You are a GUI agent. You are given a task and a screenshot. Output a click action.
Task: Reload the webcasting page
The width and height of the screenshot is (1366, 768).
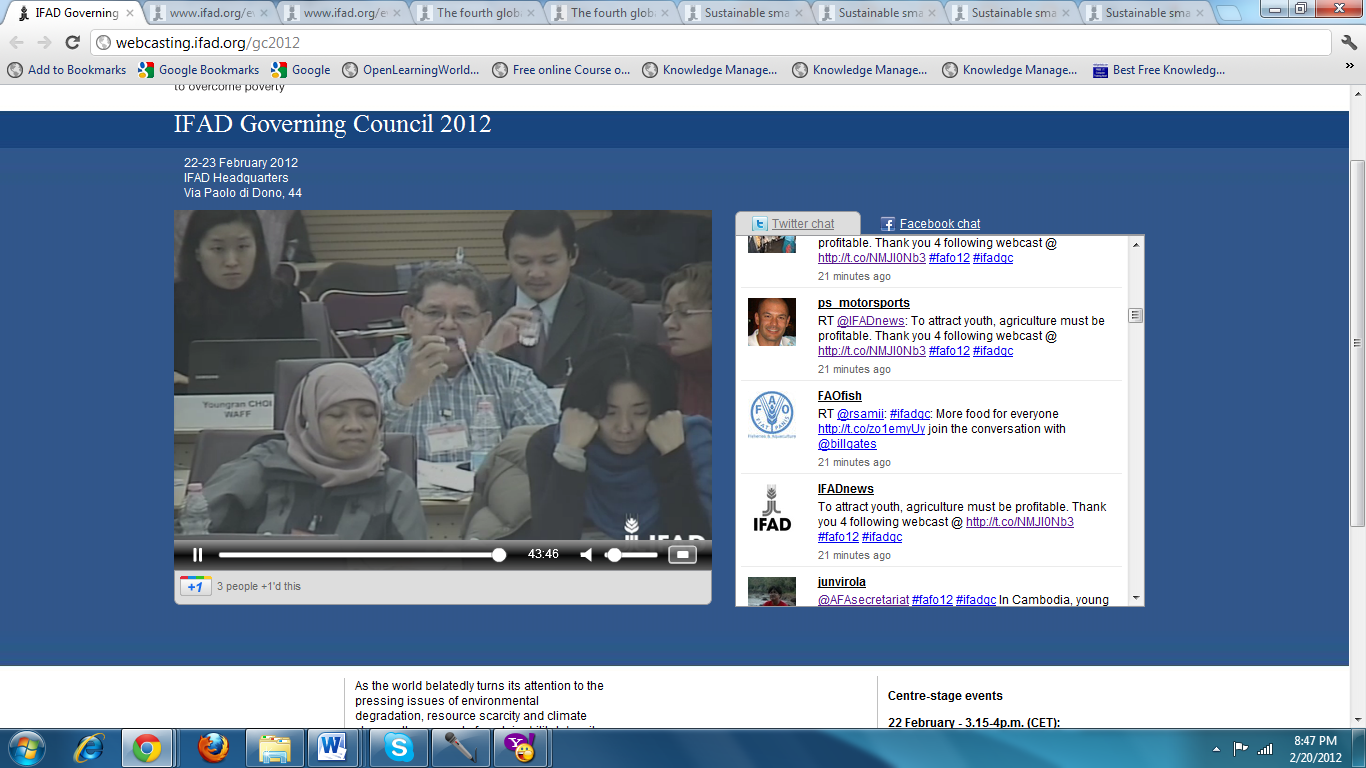(x=72, y=43)
